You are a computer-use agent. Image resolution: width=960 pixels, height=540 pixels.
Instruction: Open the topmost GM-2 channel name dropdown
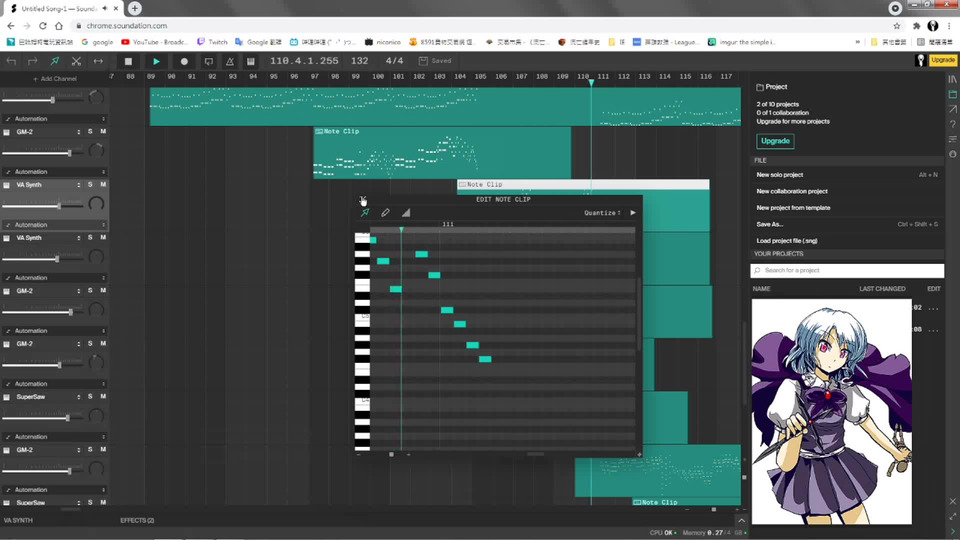click(x=78, y=132)
